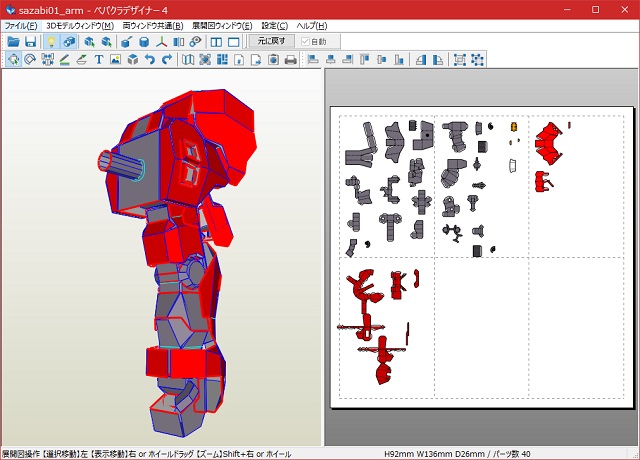Click the ungroup selection dotted box icon
This screenshot has width=640, height=460.
(x=477, y=60)
